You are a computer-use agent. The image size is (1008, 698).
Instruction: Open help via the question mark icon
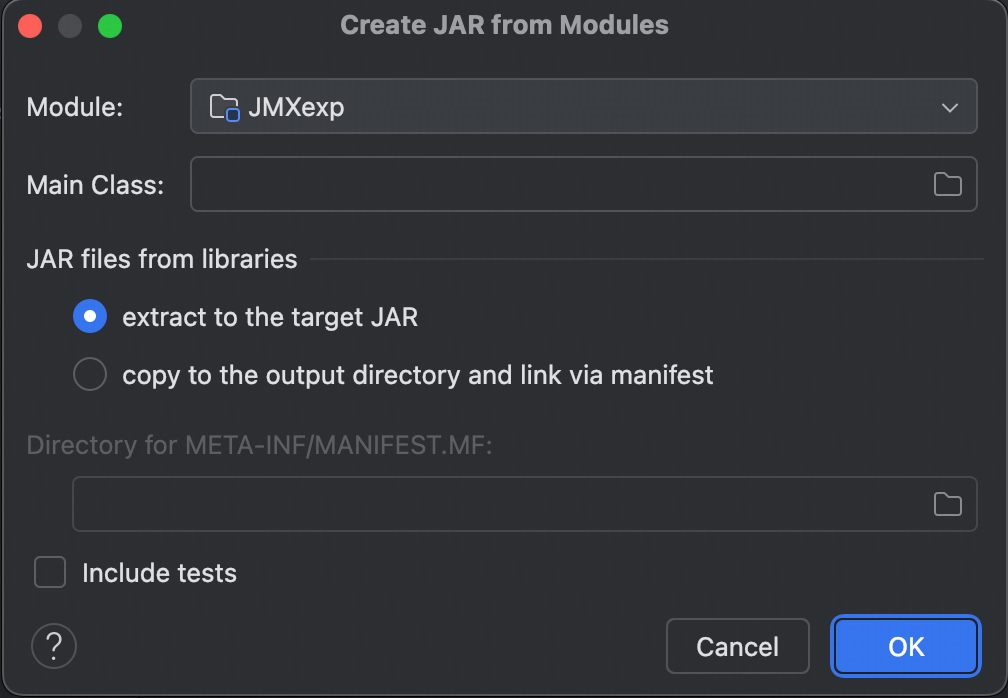[54, 646]
